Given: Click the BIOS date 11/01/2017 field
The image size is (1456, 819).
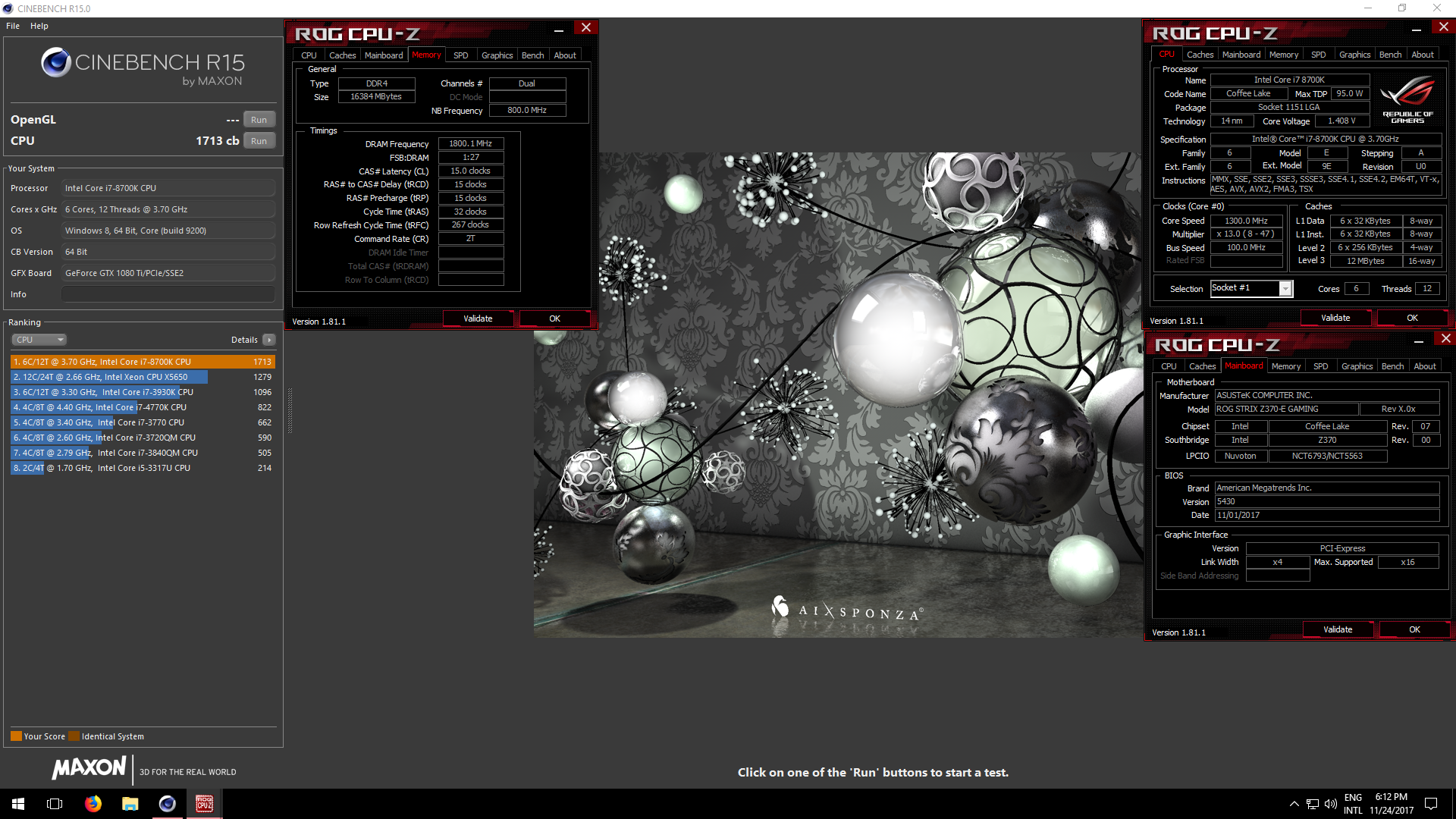Looking at the screenshot, I should point(1327,515).
